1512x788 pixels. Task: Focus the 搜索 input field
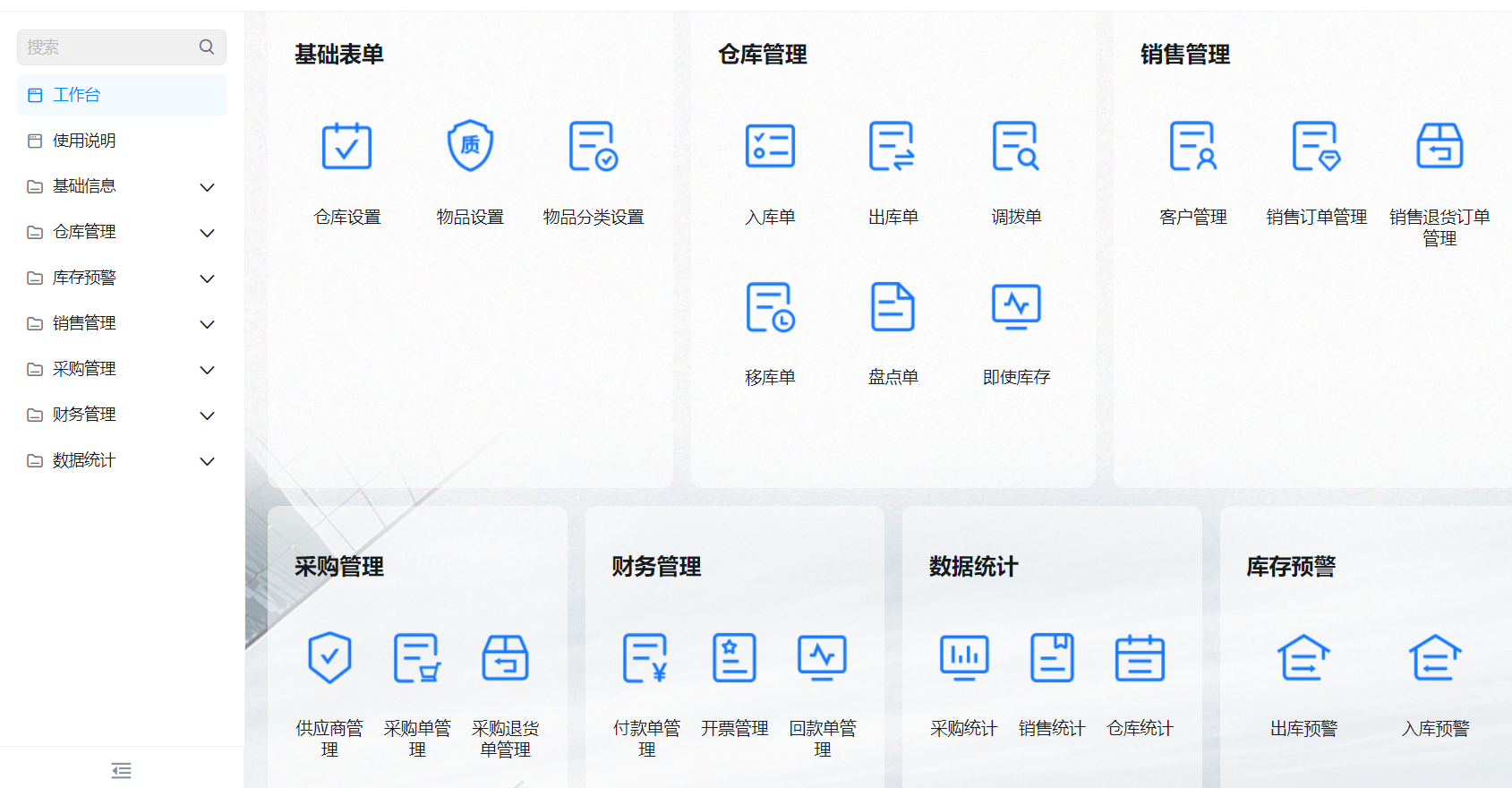point(122,47)
